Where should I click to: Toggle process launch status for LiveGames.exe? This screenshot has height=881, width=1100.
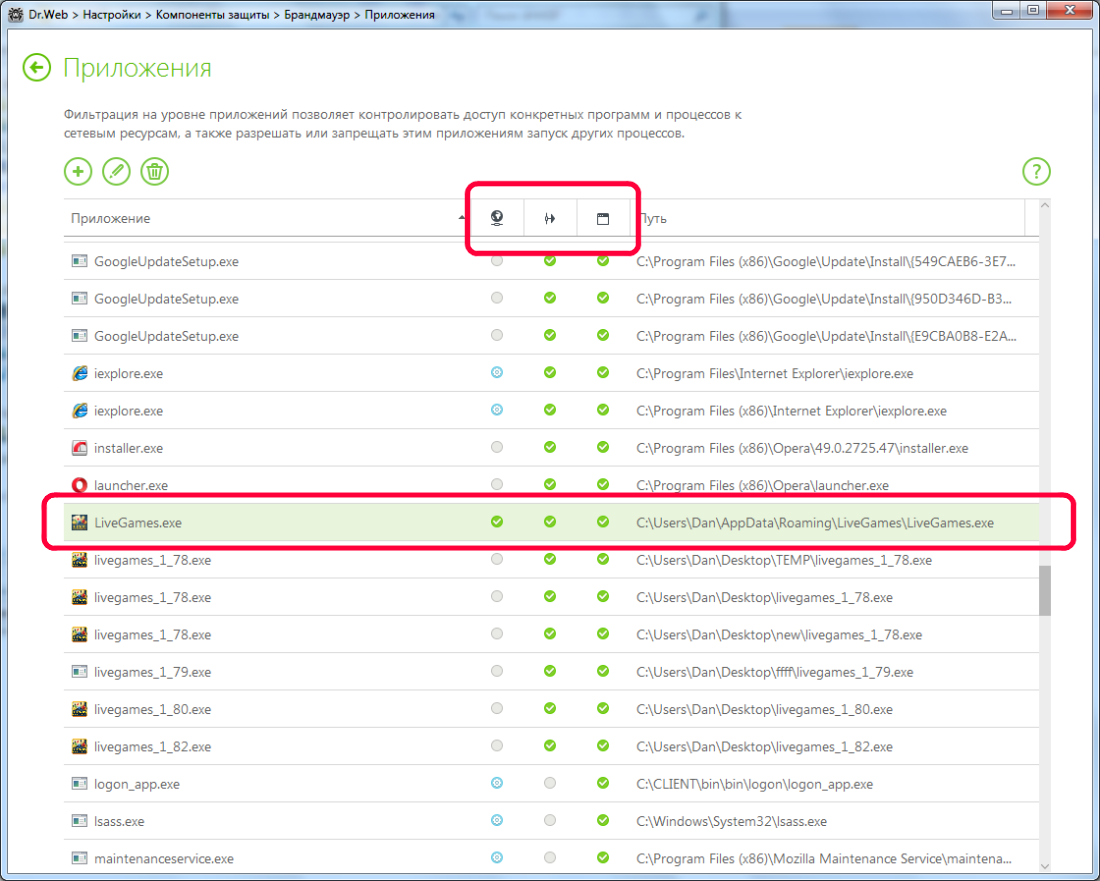pyautogui.click(x=550, y=522)
